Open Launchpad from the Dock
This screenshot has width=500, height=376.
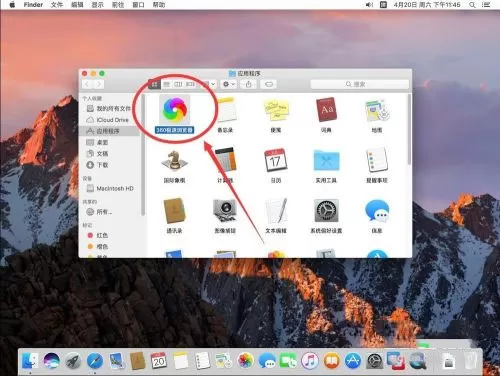(73, 360)
